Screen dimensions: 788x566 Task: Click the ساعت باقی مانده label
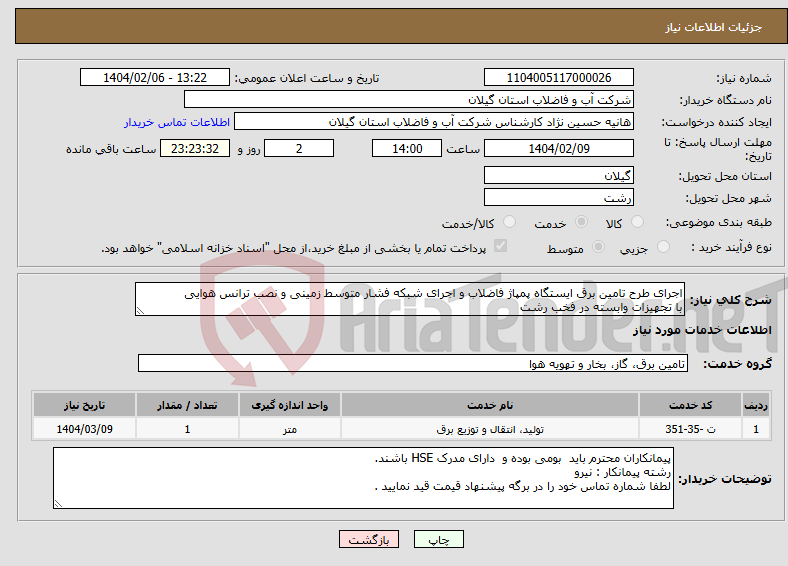[x=111, y=149]
